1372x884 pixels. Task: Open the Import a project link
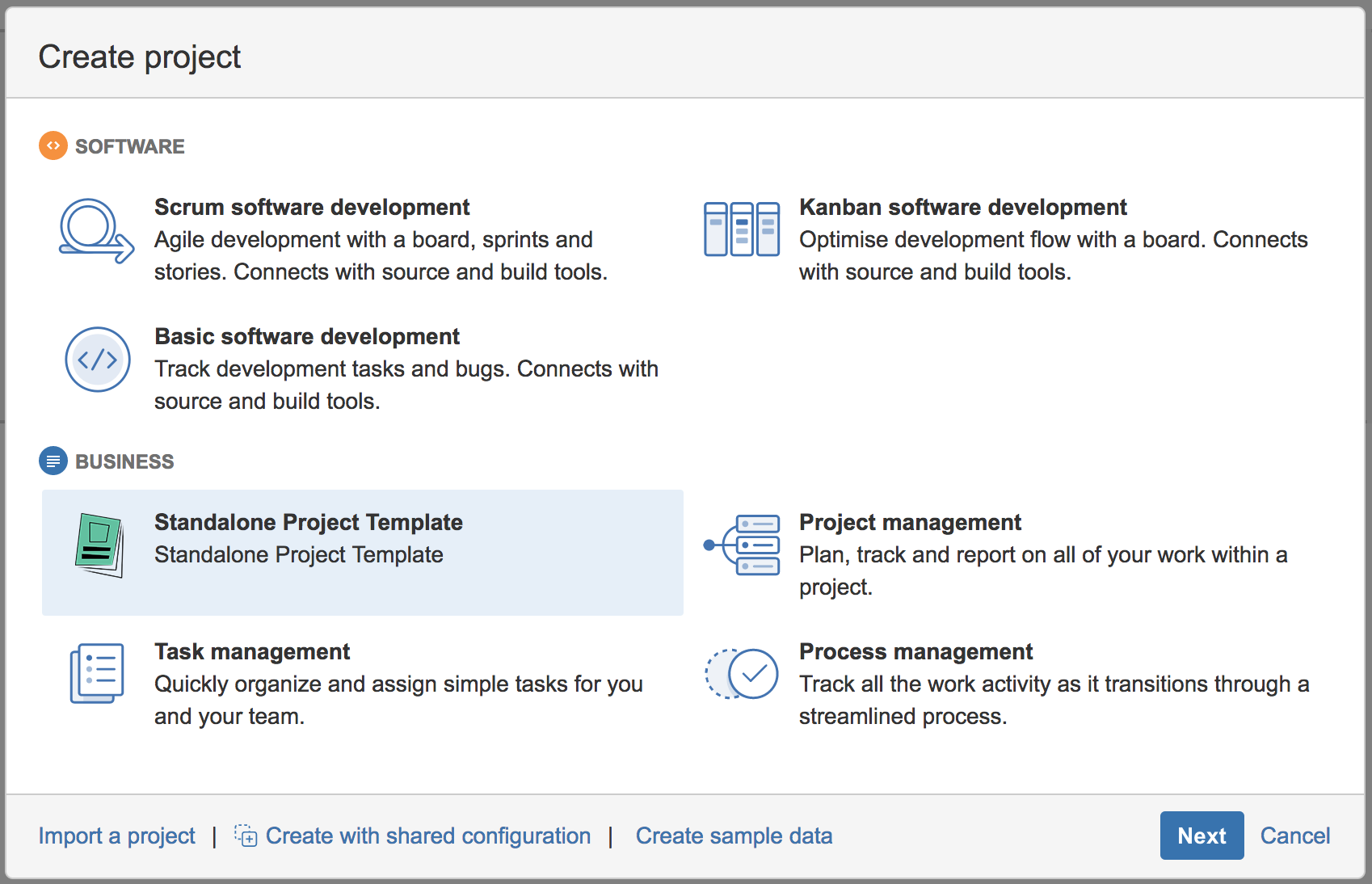[x=117, y=836]
